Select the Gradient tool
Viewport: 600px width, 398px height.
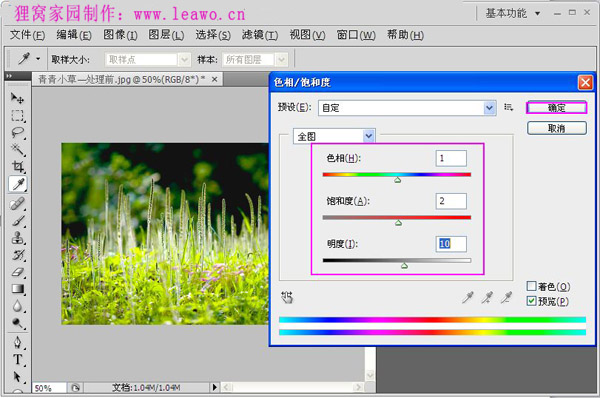pos(17,289)
